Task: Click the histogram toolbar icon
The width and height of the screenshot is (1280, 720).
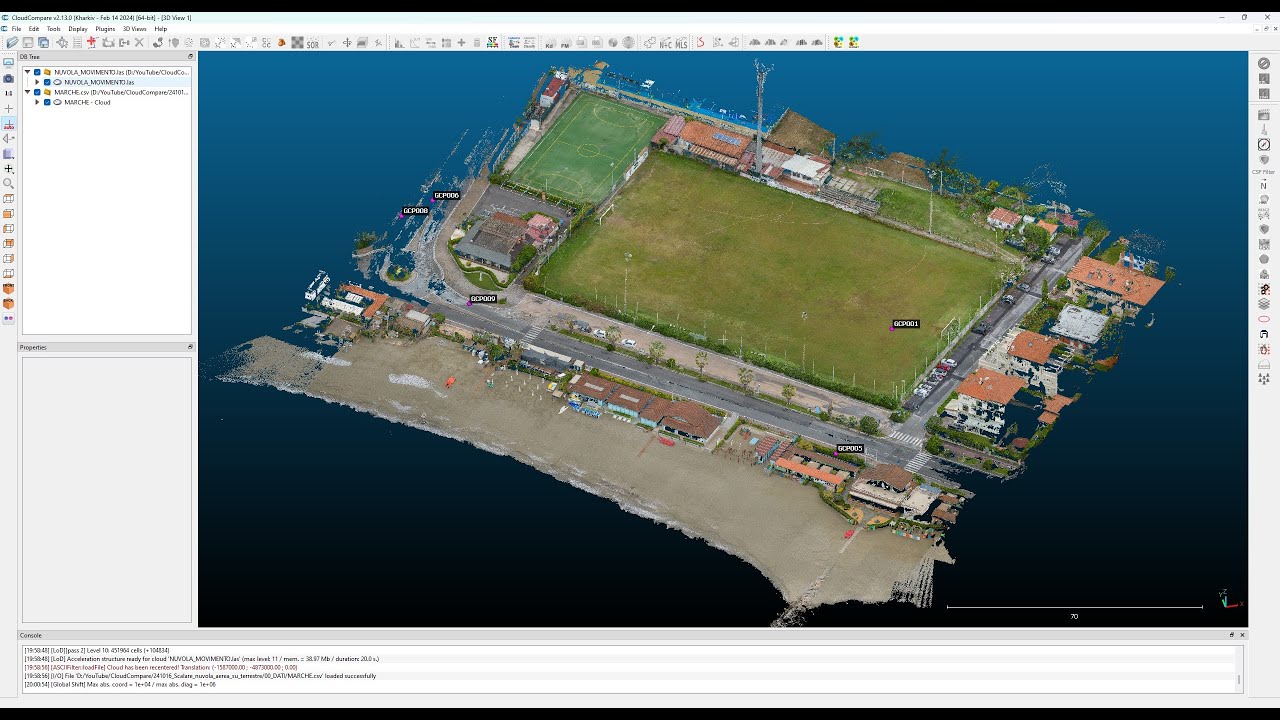Action: 399,42
